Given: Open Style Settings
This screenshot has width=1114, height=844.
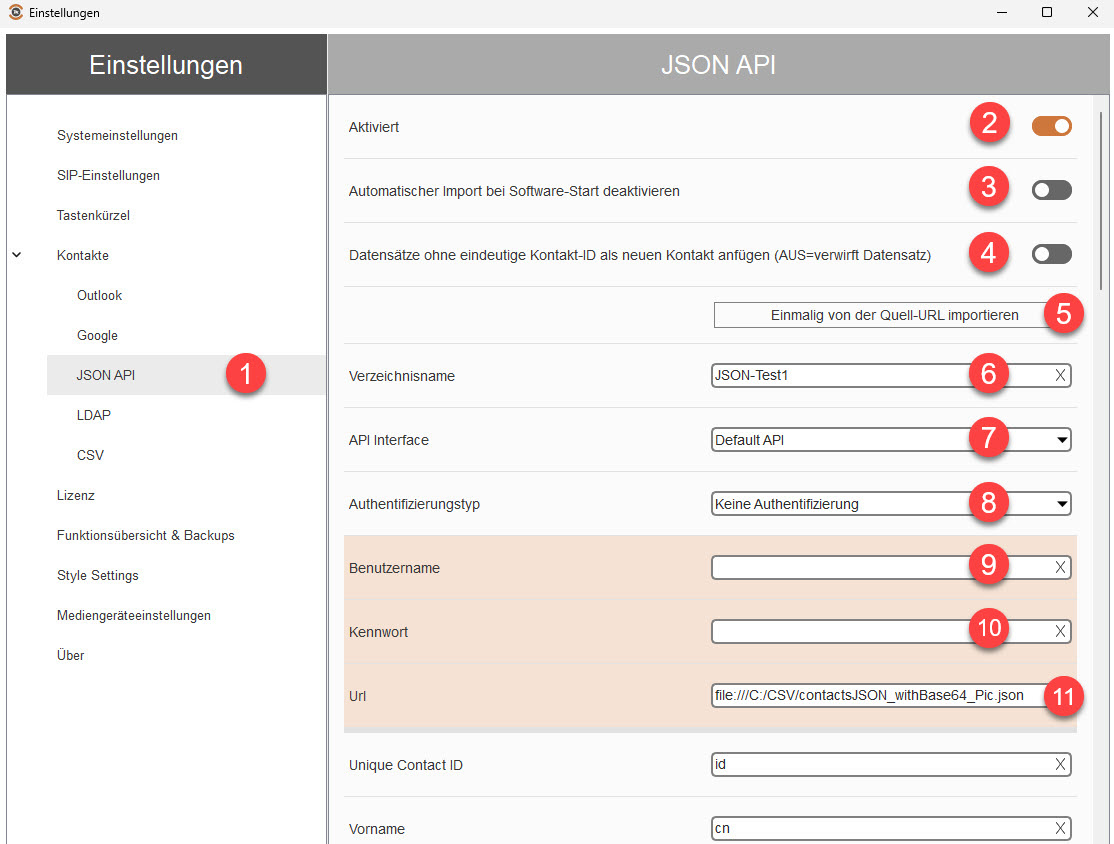Looking at the screenshot, I should point(97,575).
